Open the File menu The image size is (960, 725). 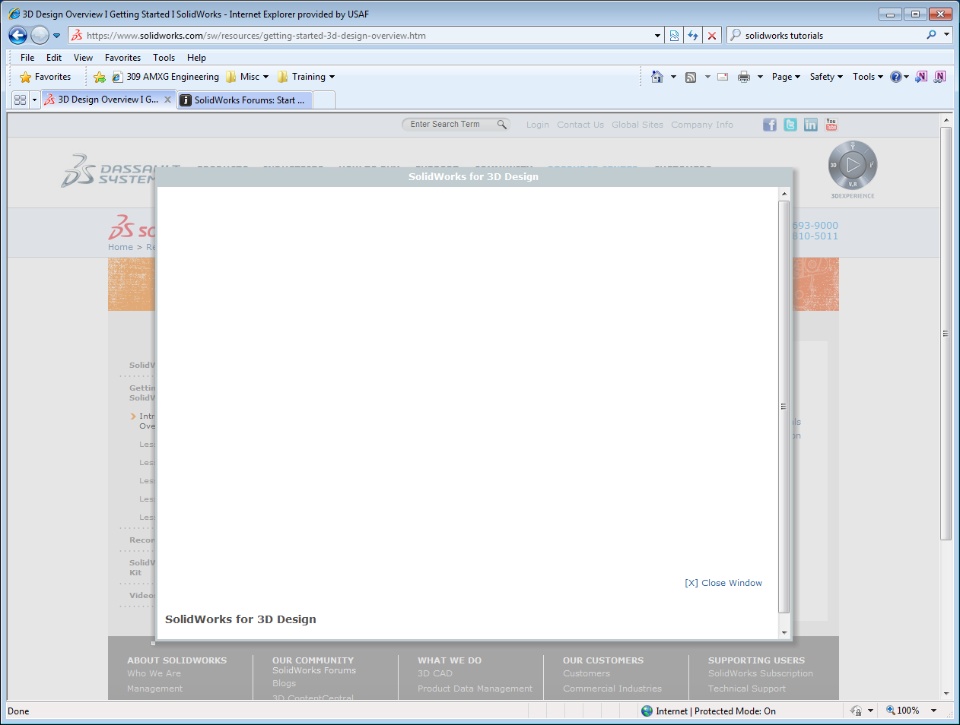click(x=27, y=58)
